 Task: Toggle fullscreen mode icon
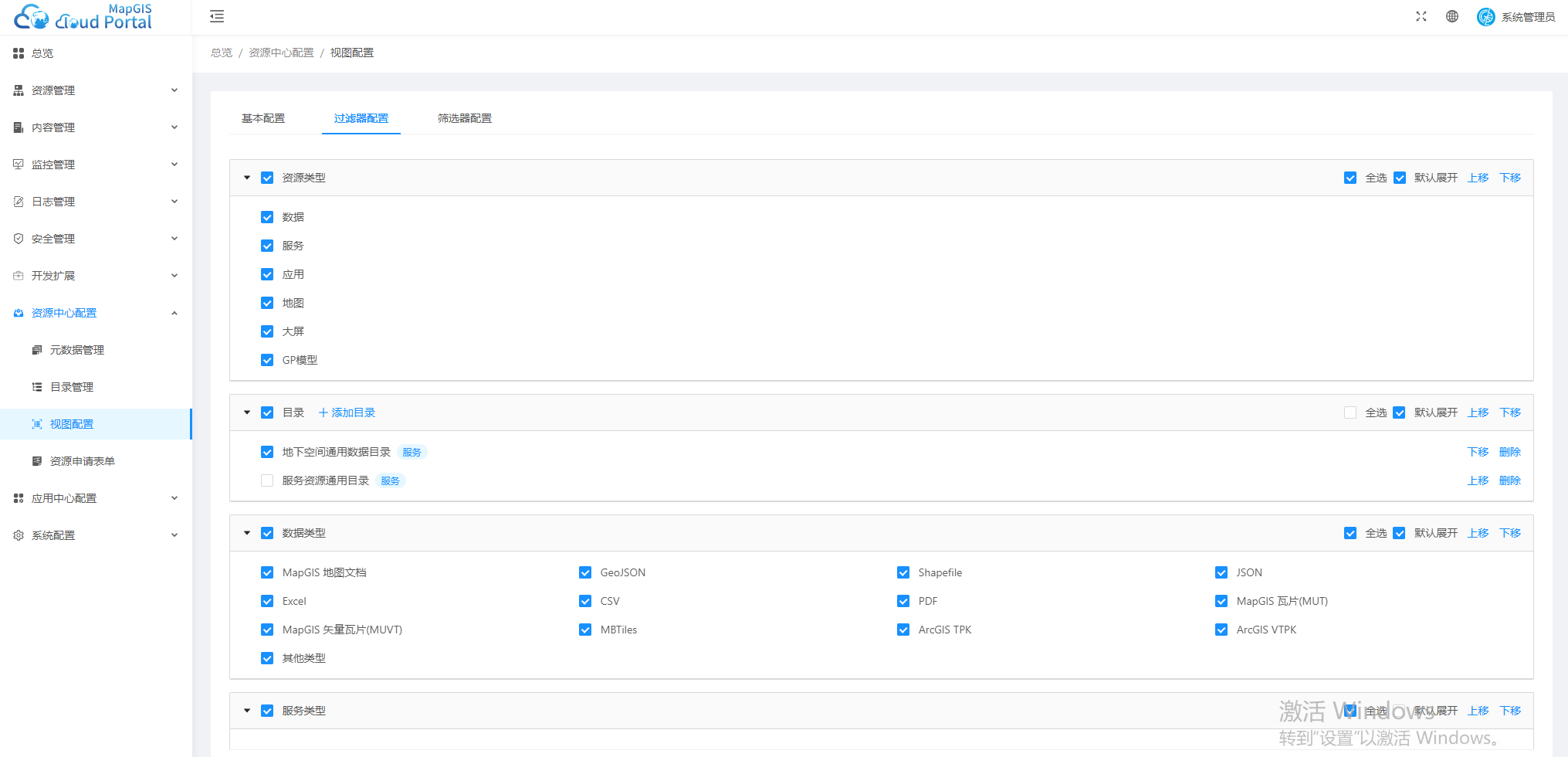coord(1421,16)
